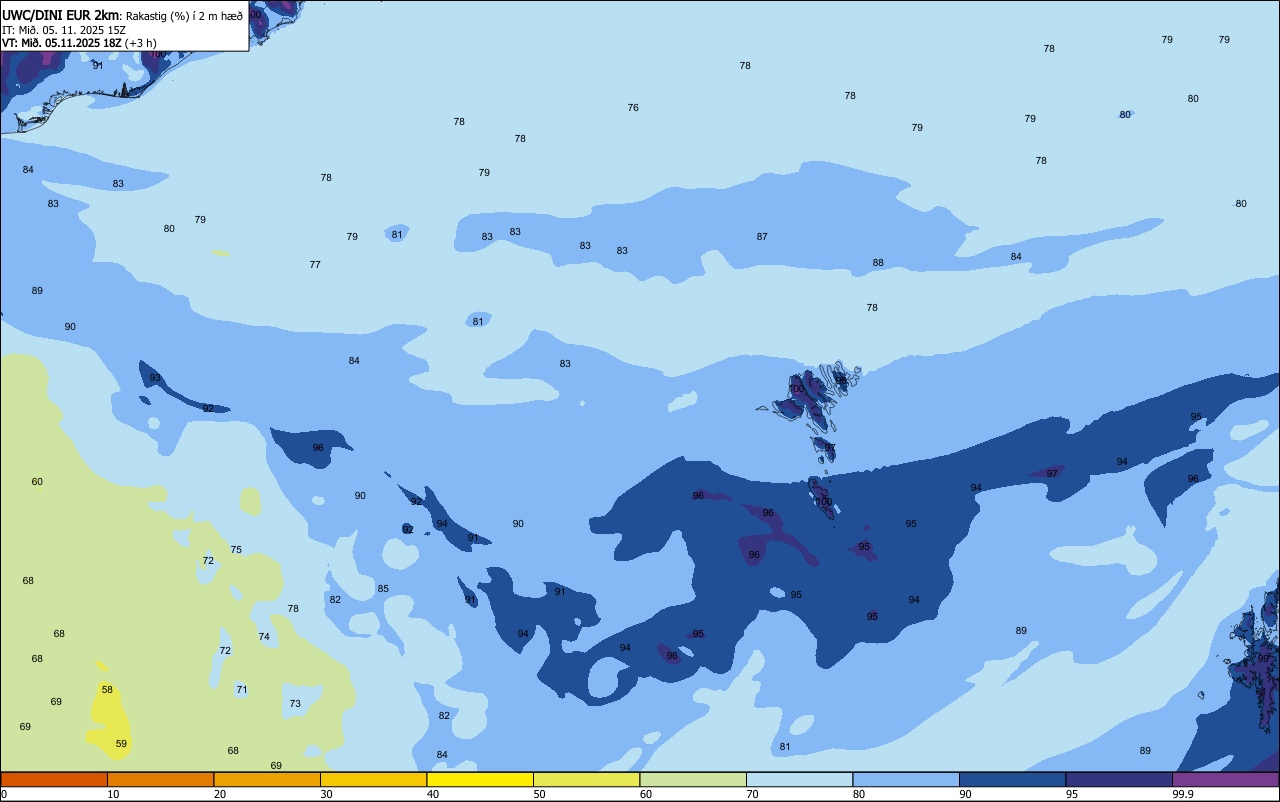Click the golden 30–40 legend swatch
The height and width of the screenshot is (802, 1280).
[x=373, y=779]
